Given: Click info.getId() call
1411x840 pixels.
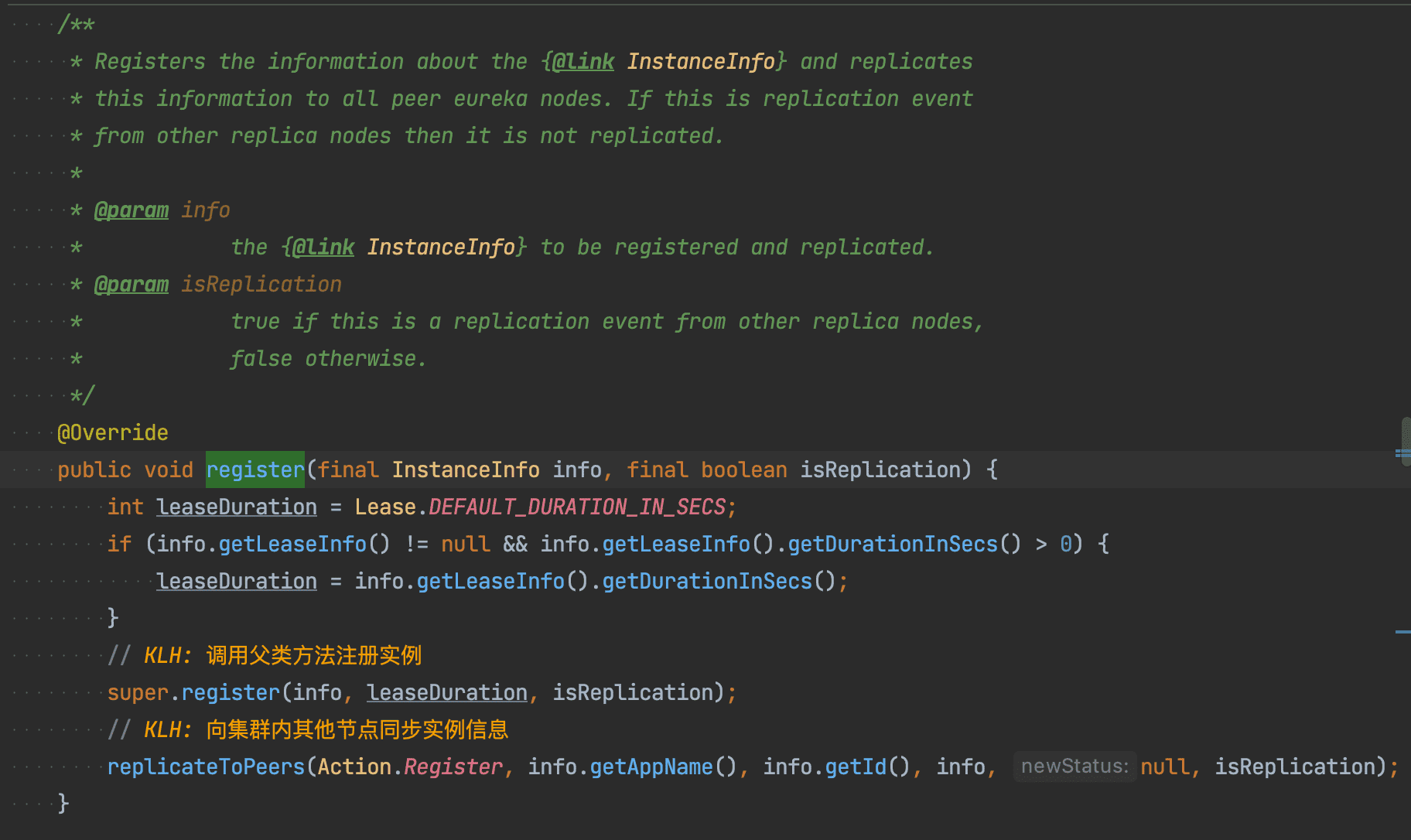Looking at the screenshot, I should pyautogui.click(x=837, y=767).
